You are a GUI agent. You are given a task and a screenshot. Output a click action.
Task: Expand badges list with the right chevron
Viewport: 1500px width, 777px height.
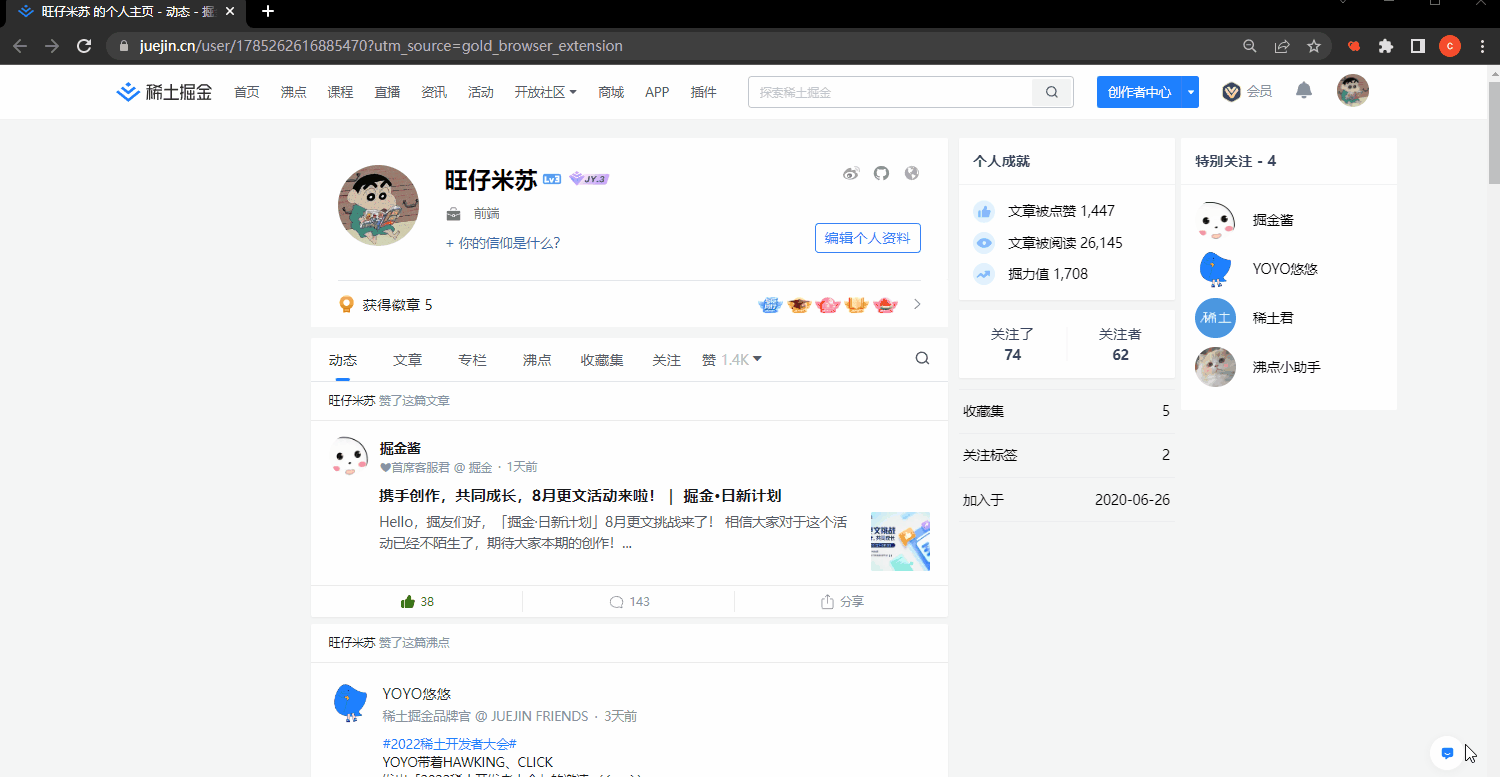click(x=917, y=304)
